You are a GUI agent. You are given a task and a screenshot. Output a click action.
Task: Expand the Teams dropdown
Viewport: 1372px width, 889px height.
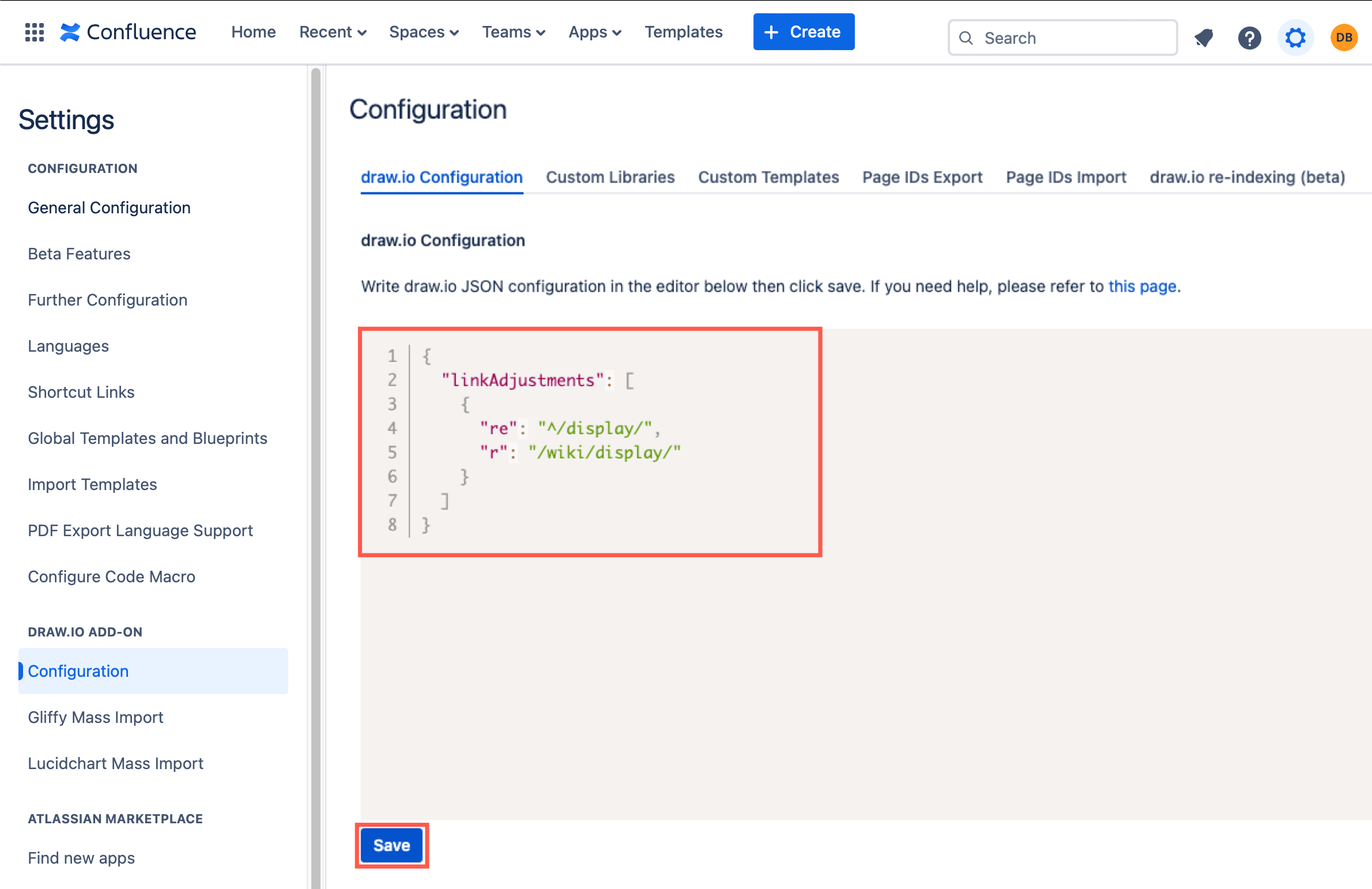514,32
